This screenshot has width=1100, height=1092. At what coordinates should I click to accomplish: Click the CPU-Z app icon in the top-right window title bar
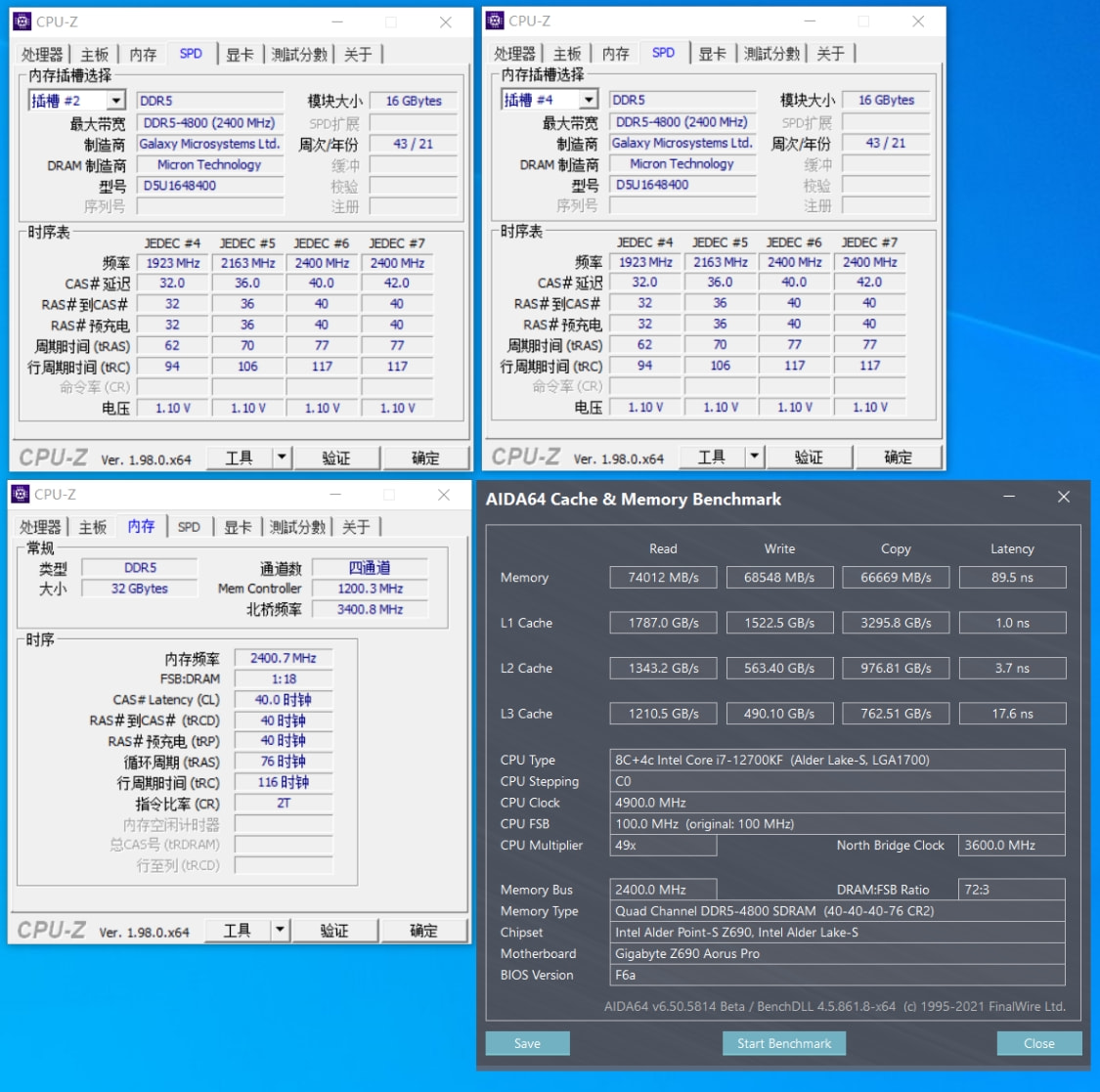(x=496, y=21)
